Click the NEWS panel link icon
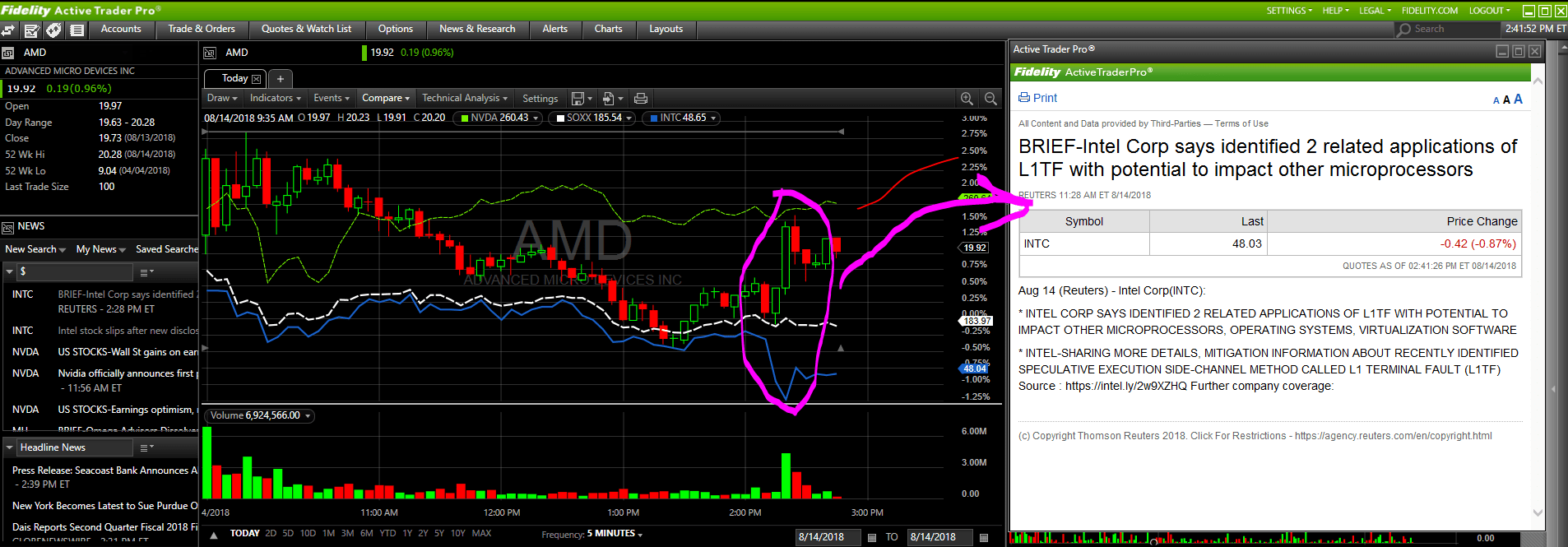 point(8,227)
